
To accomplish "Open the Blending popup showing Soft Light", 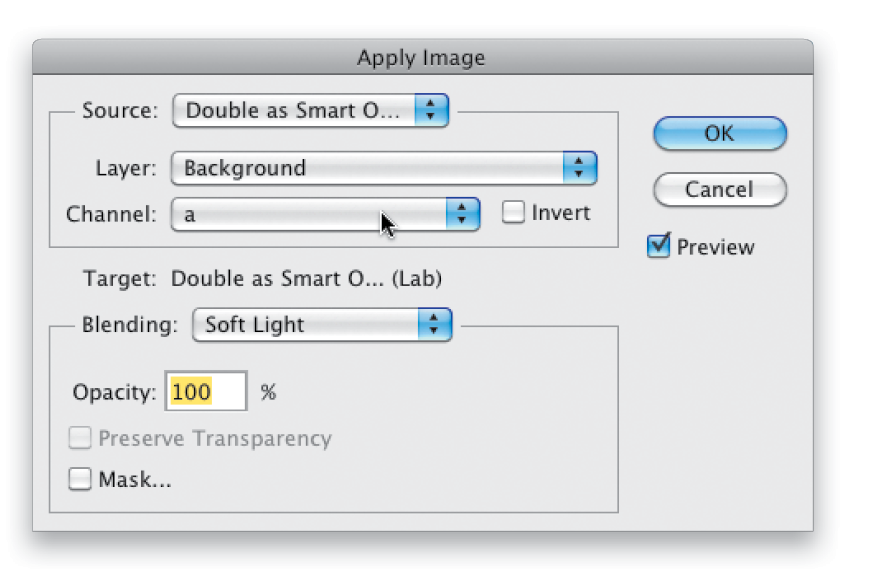I will pyautogui.click(x=322, y=325).
